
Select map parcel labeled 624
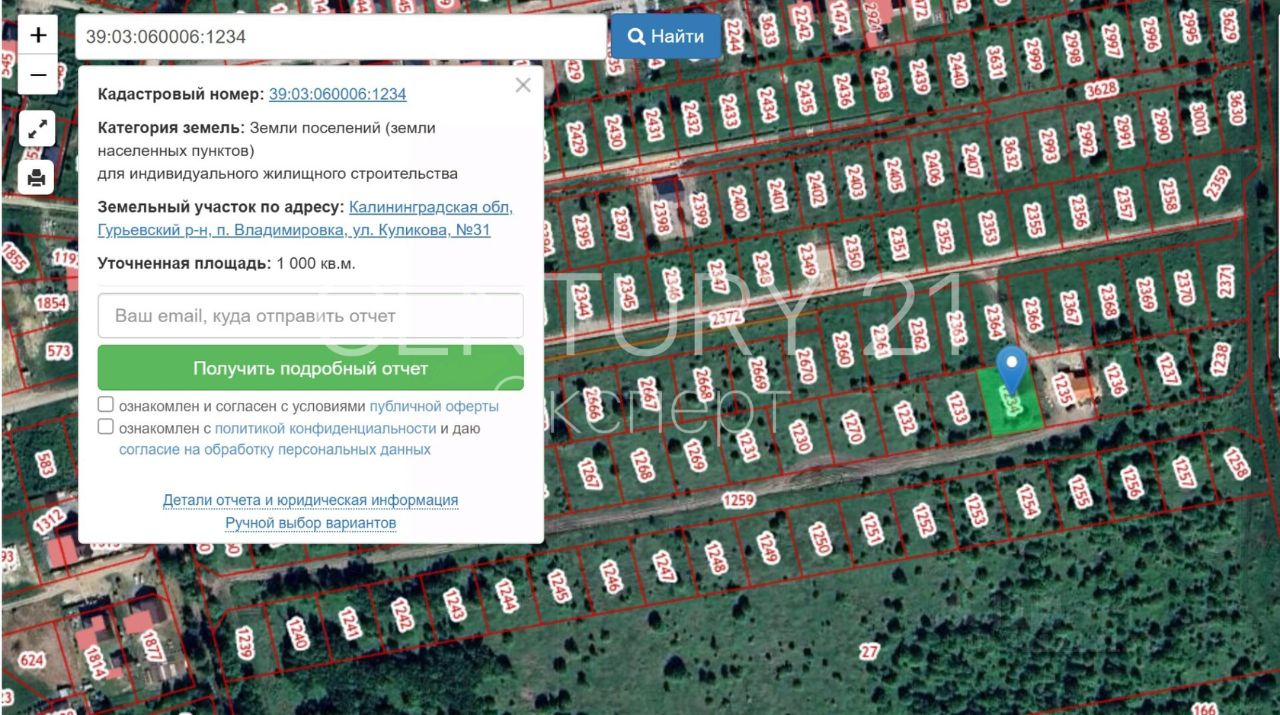[x=32, y=659]
